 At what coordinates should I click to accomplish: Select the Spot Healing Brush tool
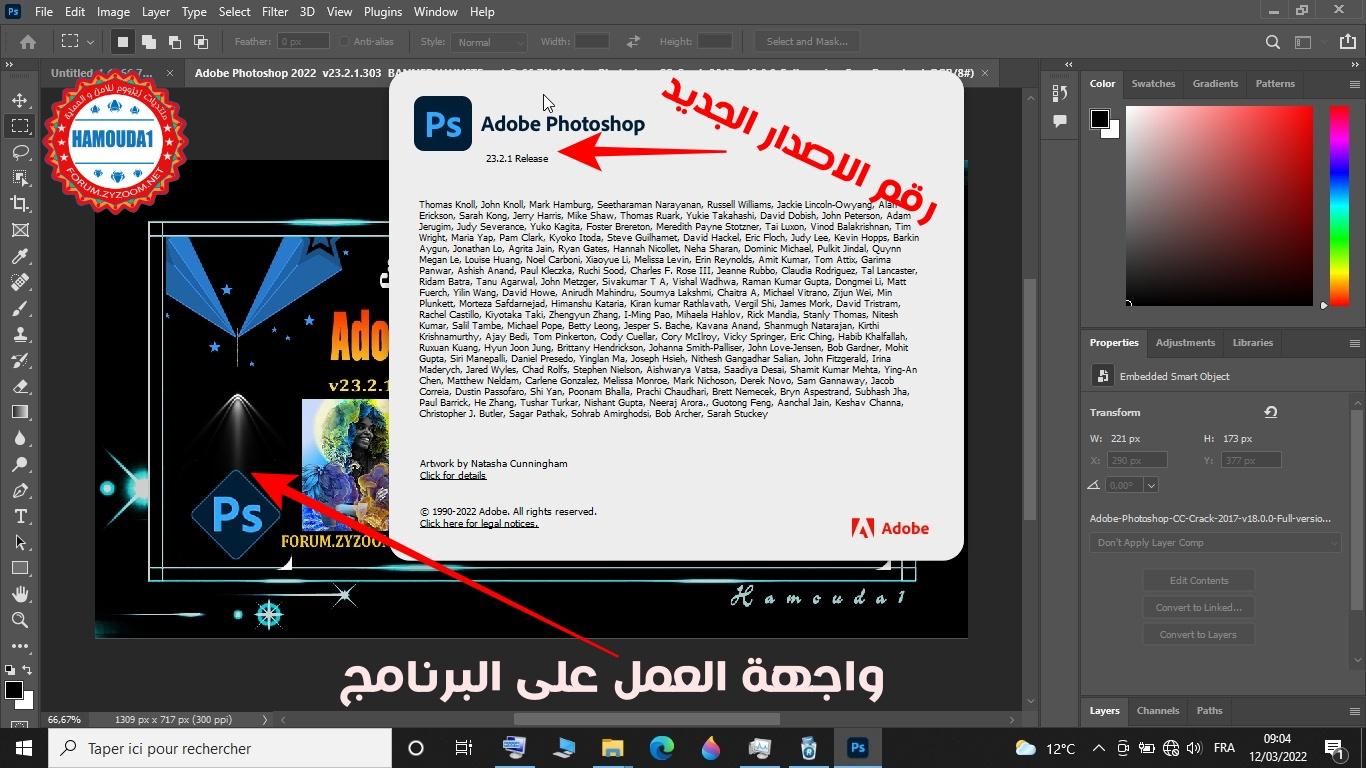(20, 282)
